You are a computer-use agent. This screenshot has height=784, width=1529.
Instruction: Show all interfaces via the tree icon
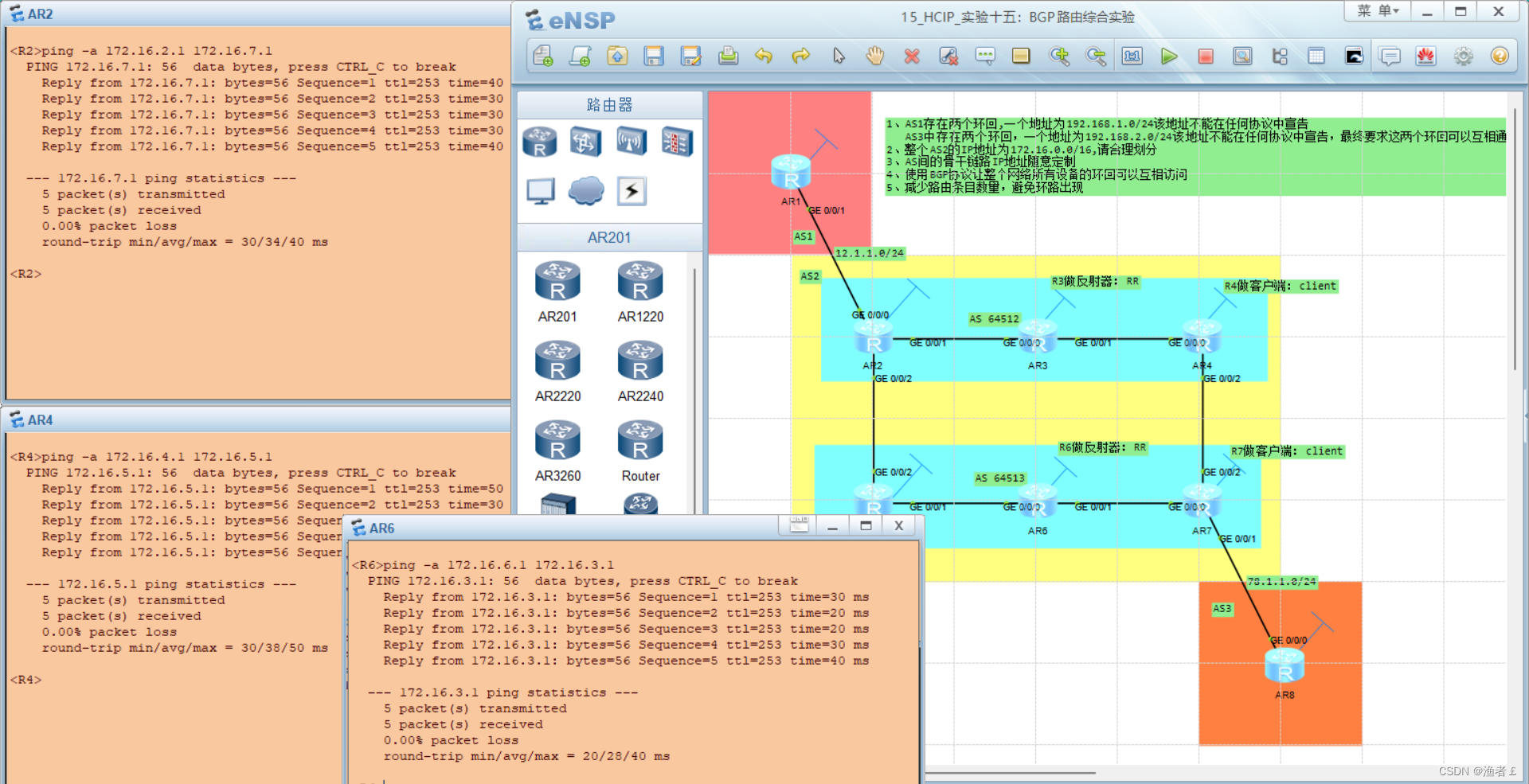(1280, 56)
